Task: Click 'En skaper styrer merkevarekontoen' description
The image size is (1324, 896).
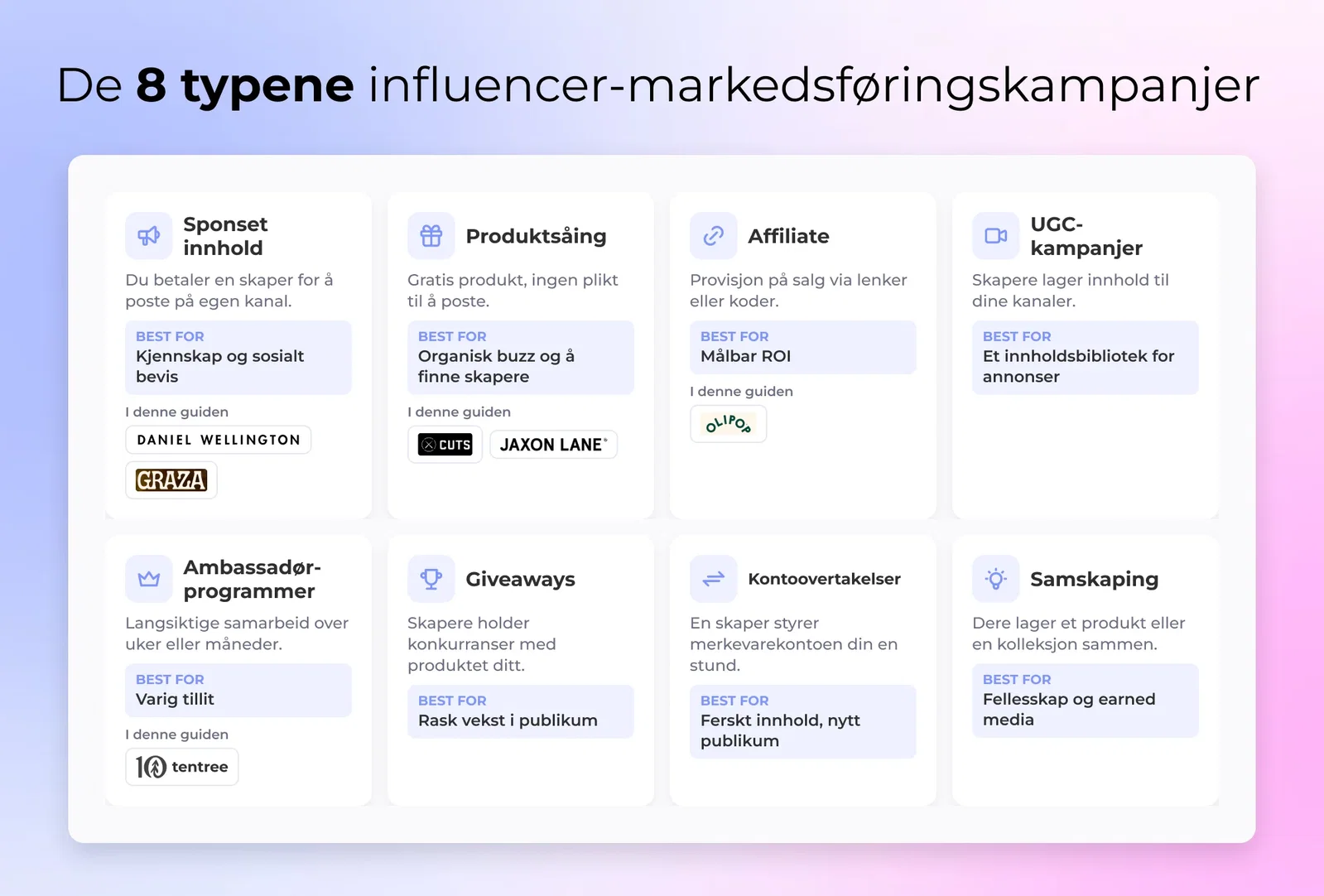Action: pyautogui.click(x=793, y=644)
